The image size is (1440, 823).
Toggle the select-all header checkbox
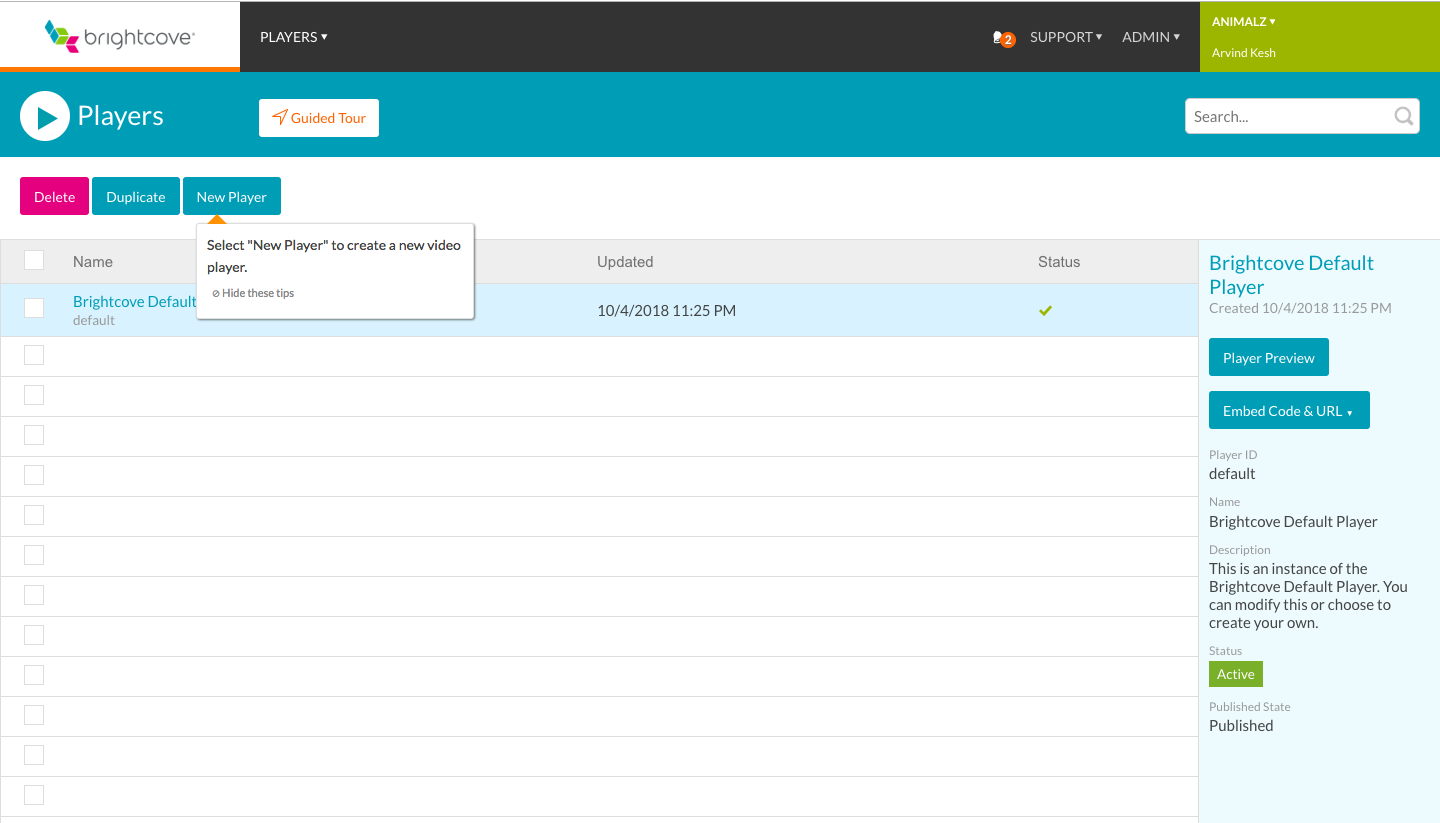point(34,260)
